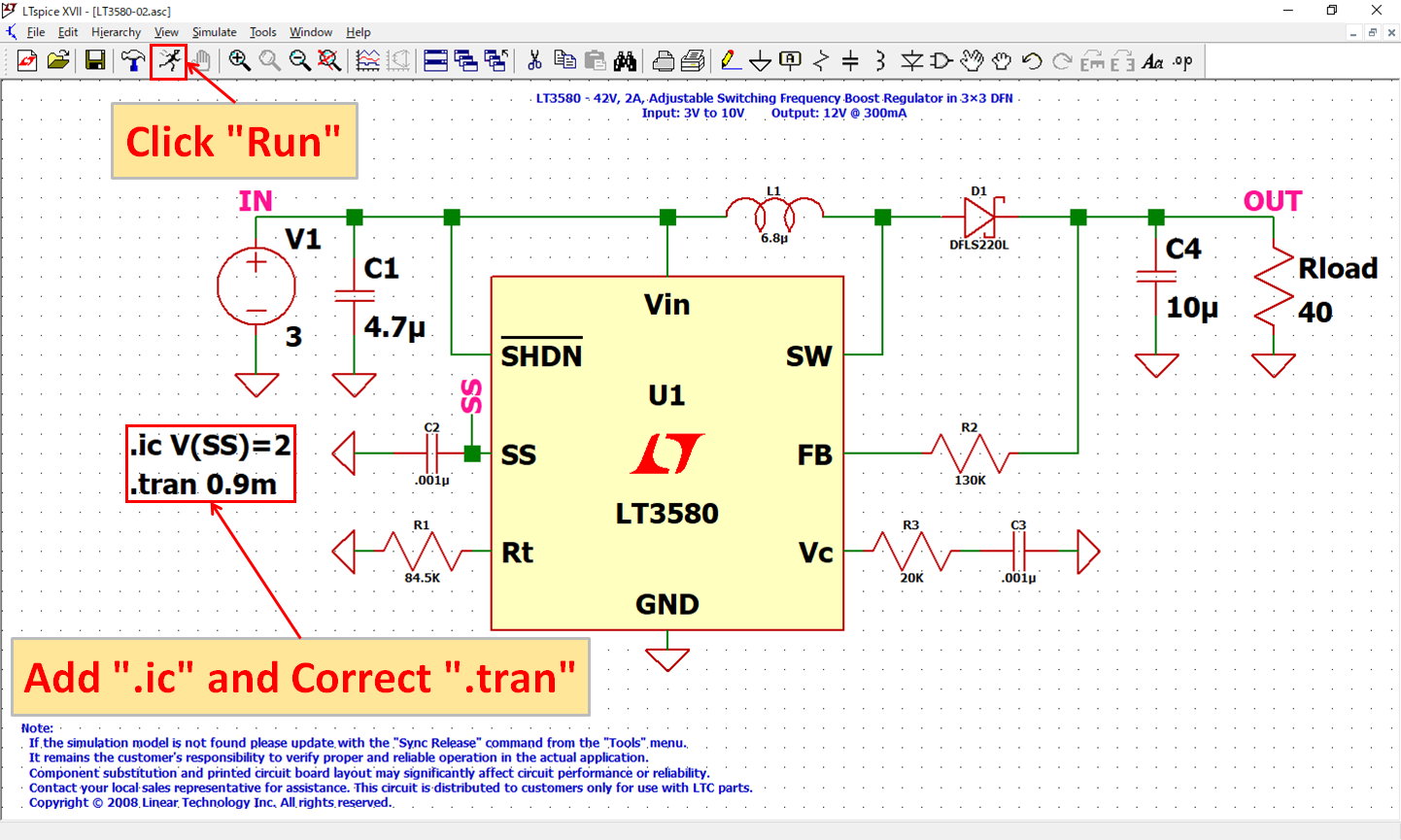Select the capacitor placement tool
The width and height of the screenshot is (1401, 840).
[849, 60]
